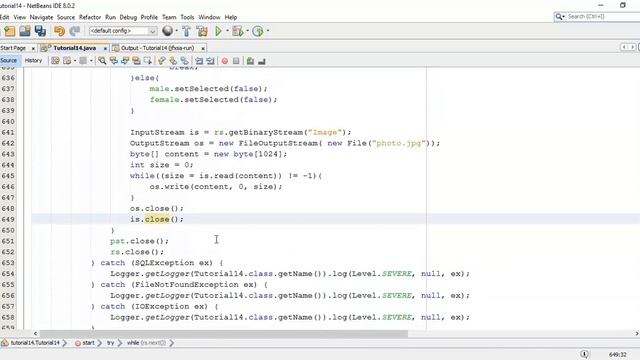Click the Clean and Build icon

pos(202,31)
